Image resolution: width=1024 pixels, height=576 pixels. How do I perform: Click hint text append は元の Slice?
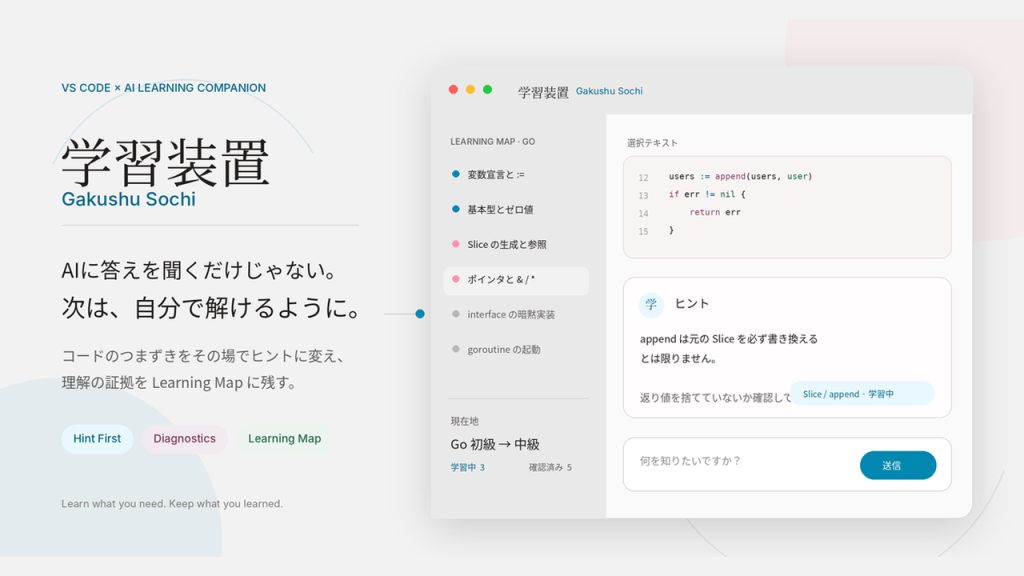(729, 339)
